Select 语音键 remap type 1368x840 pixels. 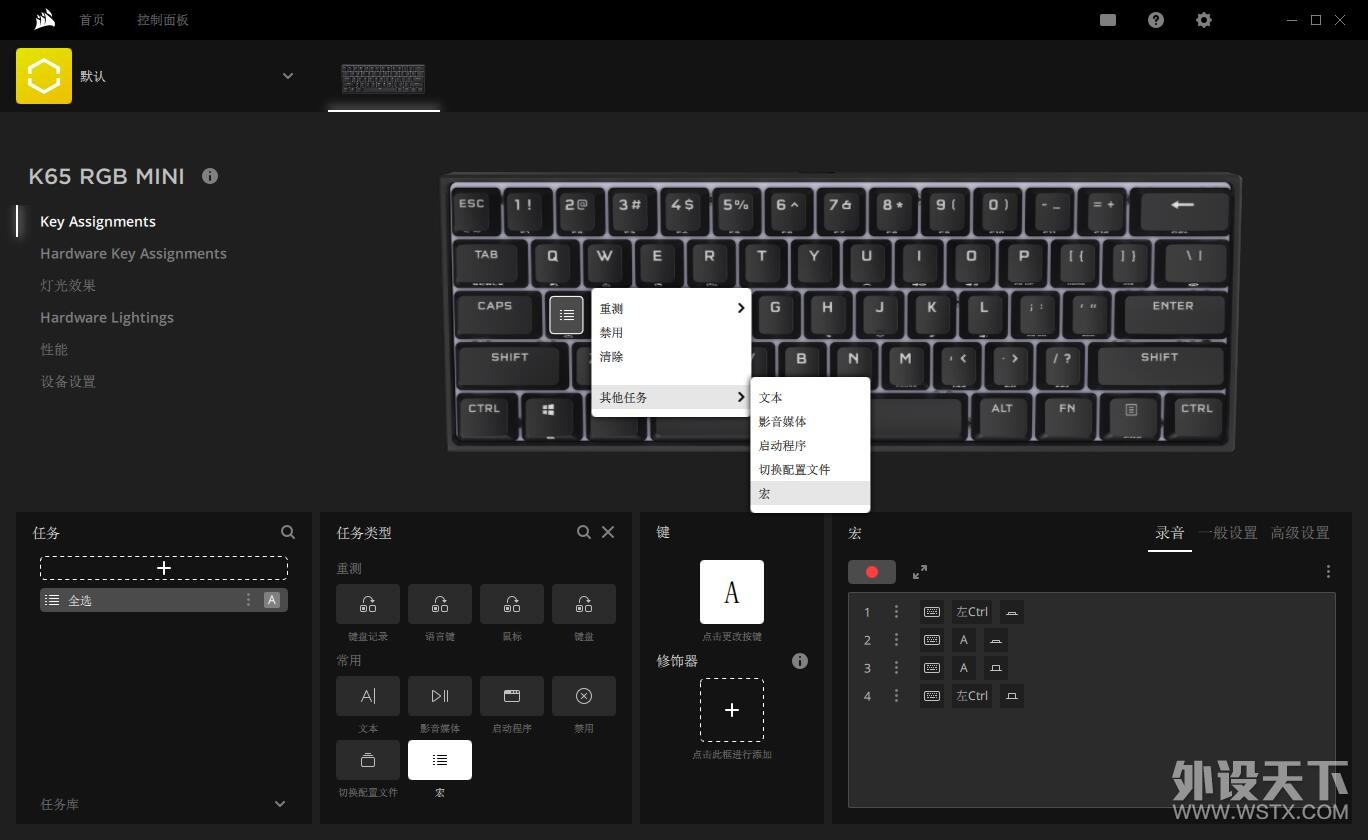pos(440,604)
